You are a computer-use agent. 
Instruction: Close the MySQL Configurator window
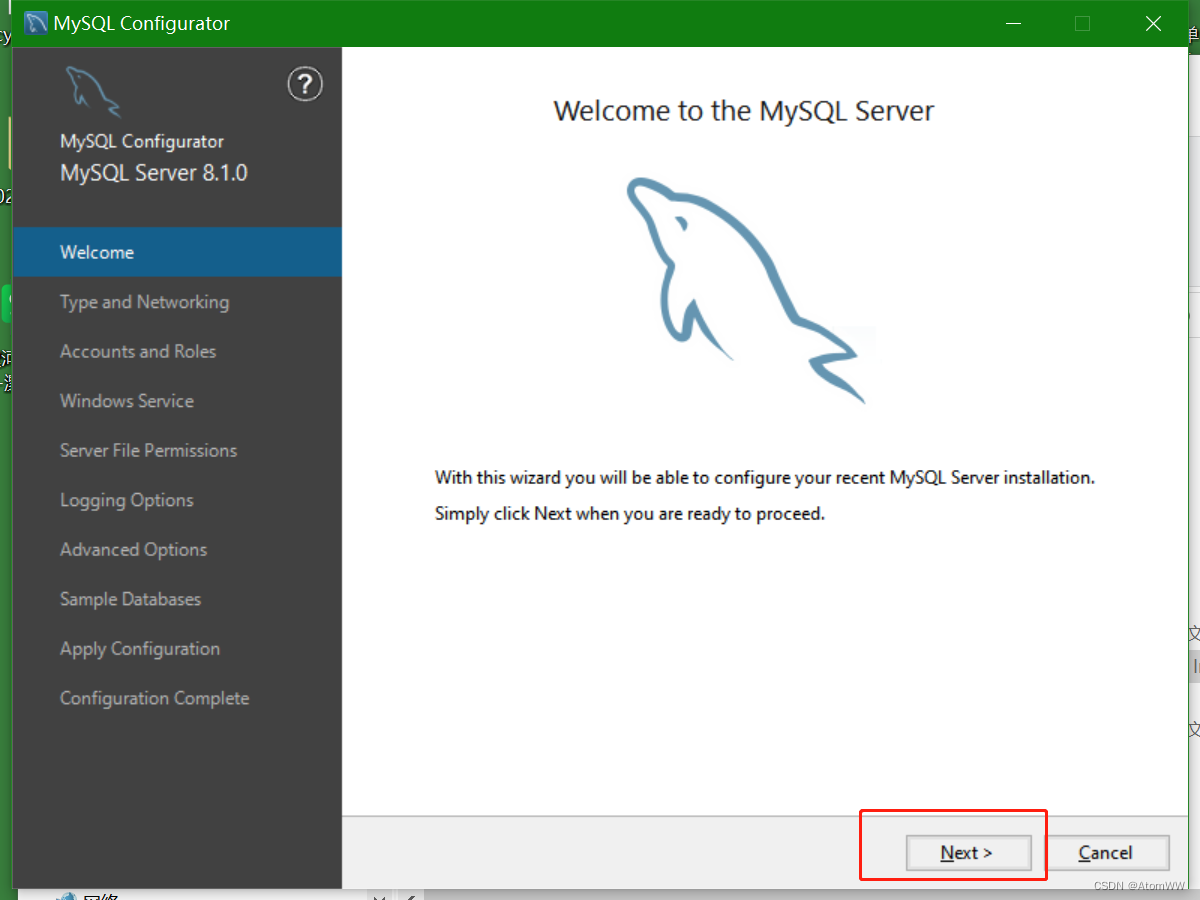[x=1153, y=23]
